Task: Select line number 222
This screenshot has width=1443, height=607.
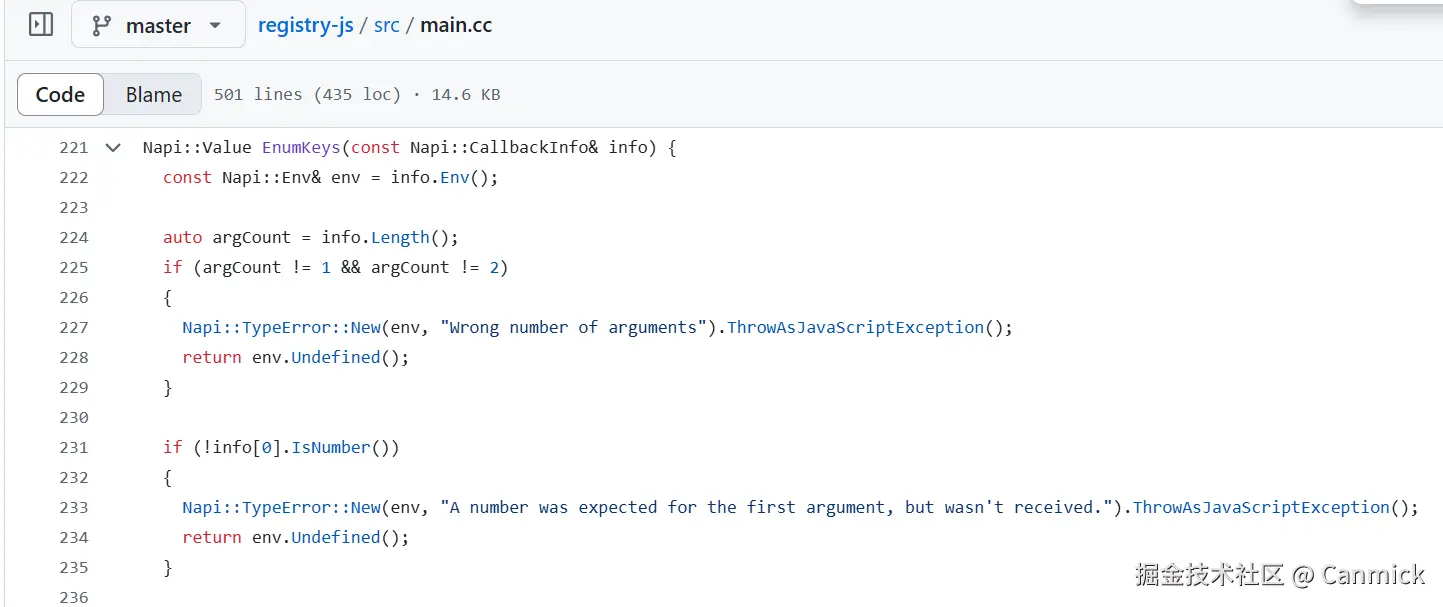Action: [74, 178]
